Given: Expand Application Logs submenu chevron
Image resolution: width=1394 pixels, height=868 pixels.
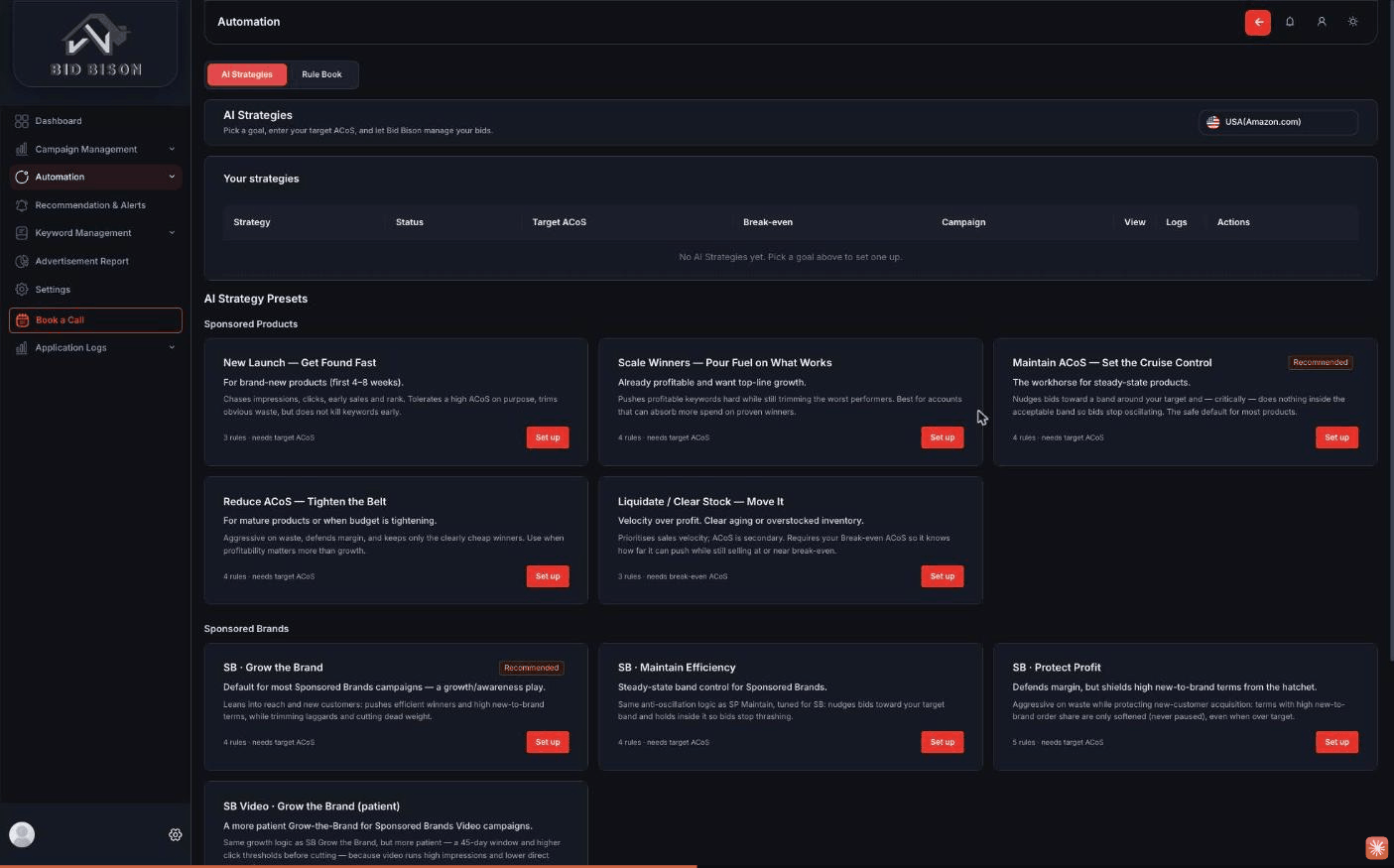Looking at the screenshot, I should [172, 348].
